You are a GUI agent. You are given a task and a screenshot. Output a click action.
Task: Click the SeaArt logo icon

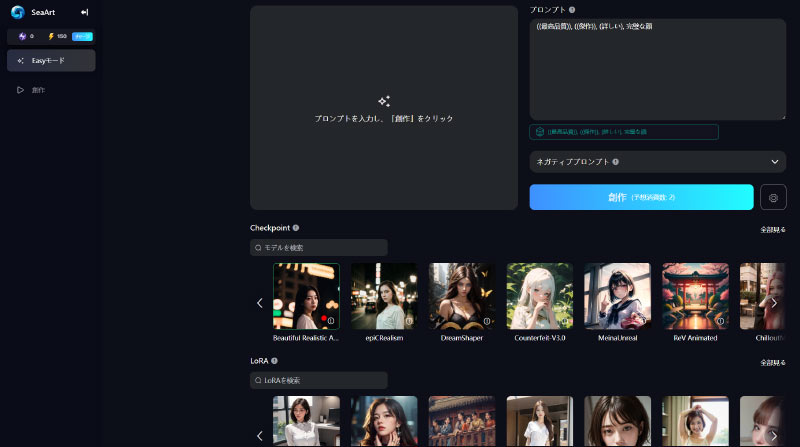[x=18, y=12]
